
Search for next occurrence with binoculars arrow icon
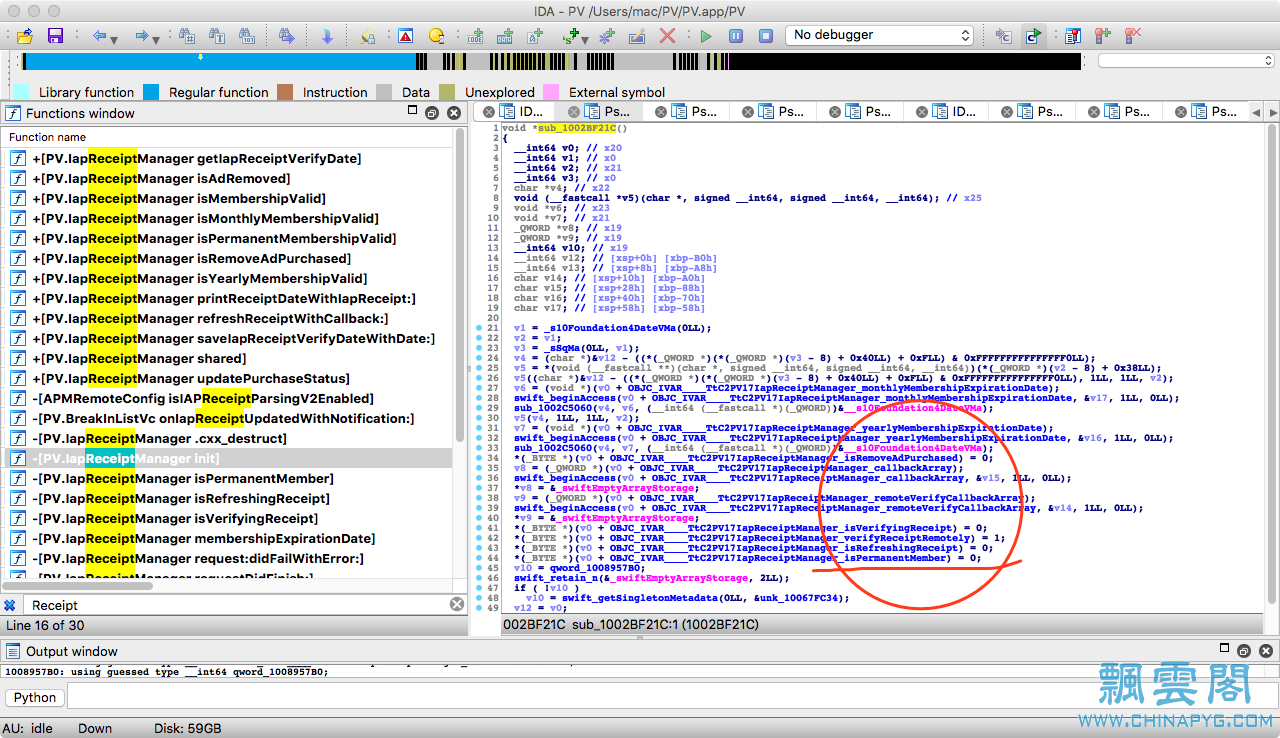click(x=287, y=36)
